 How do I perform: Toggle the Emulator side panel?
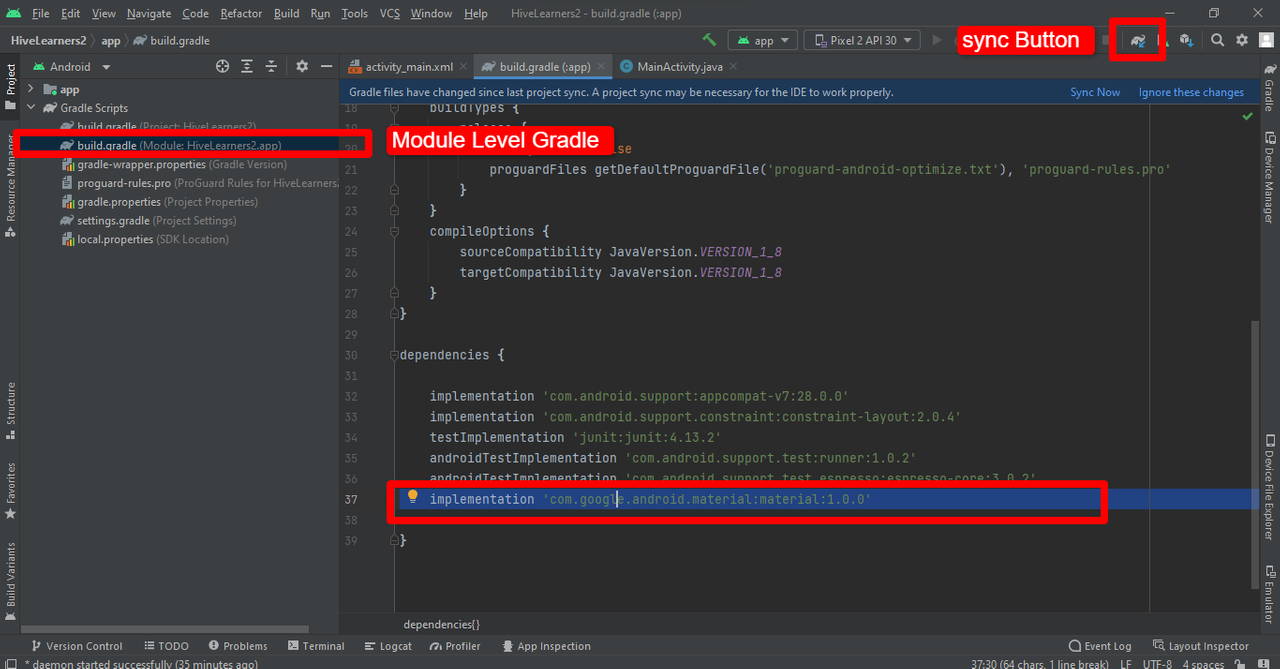coord(1269,594)
